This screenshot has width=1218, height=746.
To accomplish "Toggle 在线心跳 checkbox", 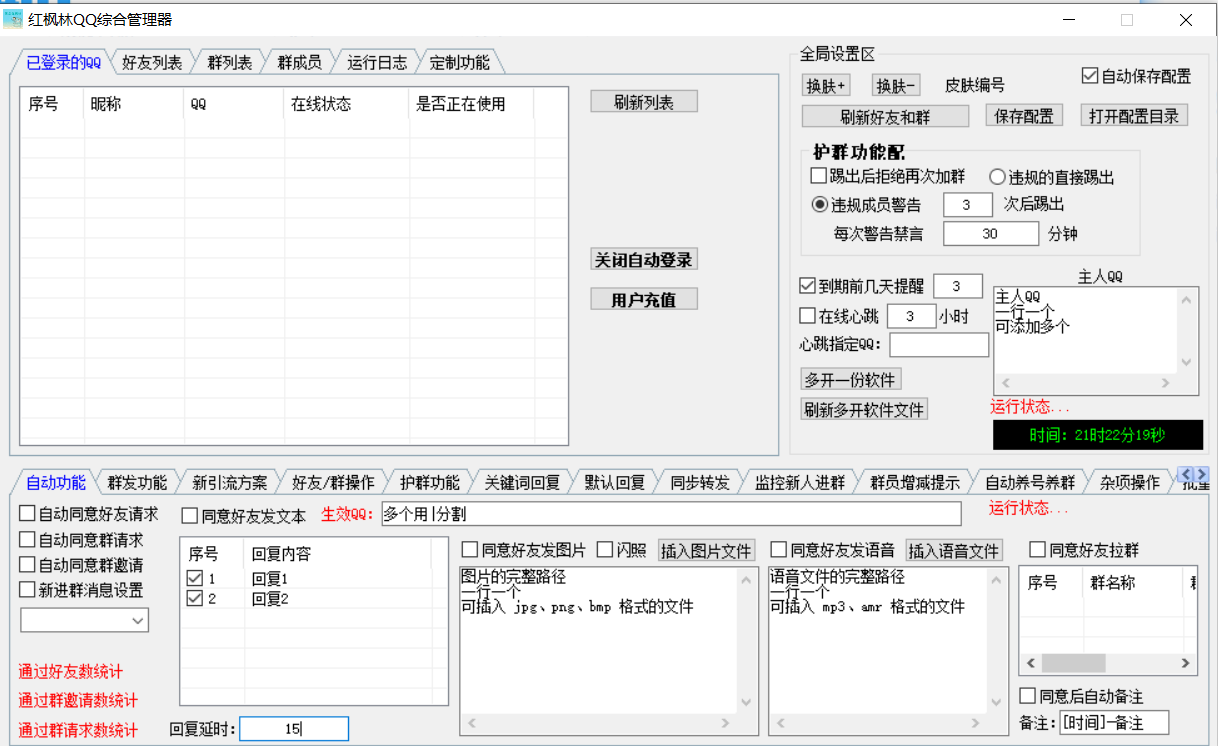I will 808,316.
